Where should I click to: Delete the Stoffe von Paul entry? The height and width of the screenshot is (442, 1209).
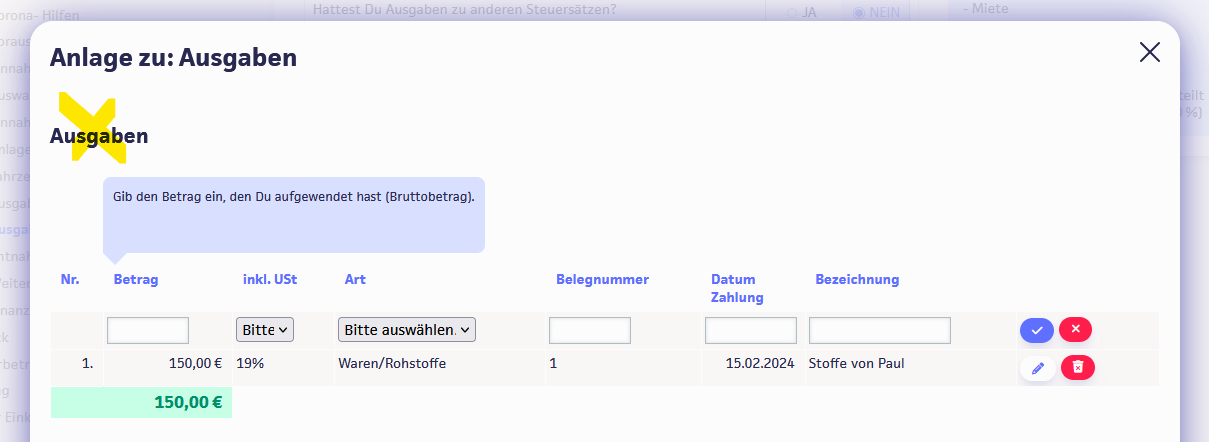pyautogui.click(x=1077, y=368)
